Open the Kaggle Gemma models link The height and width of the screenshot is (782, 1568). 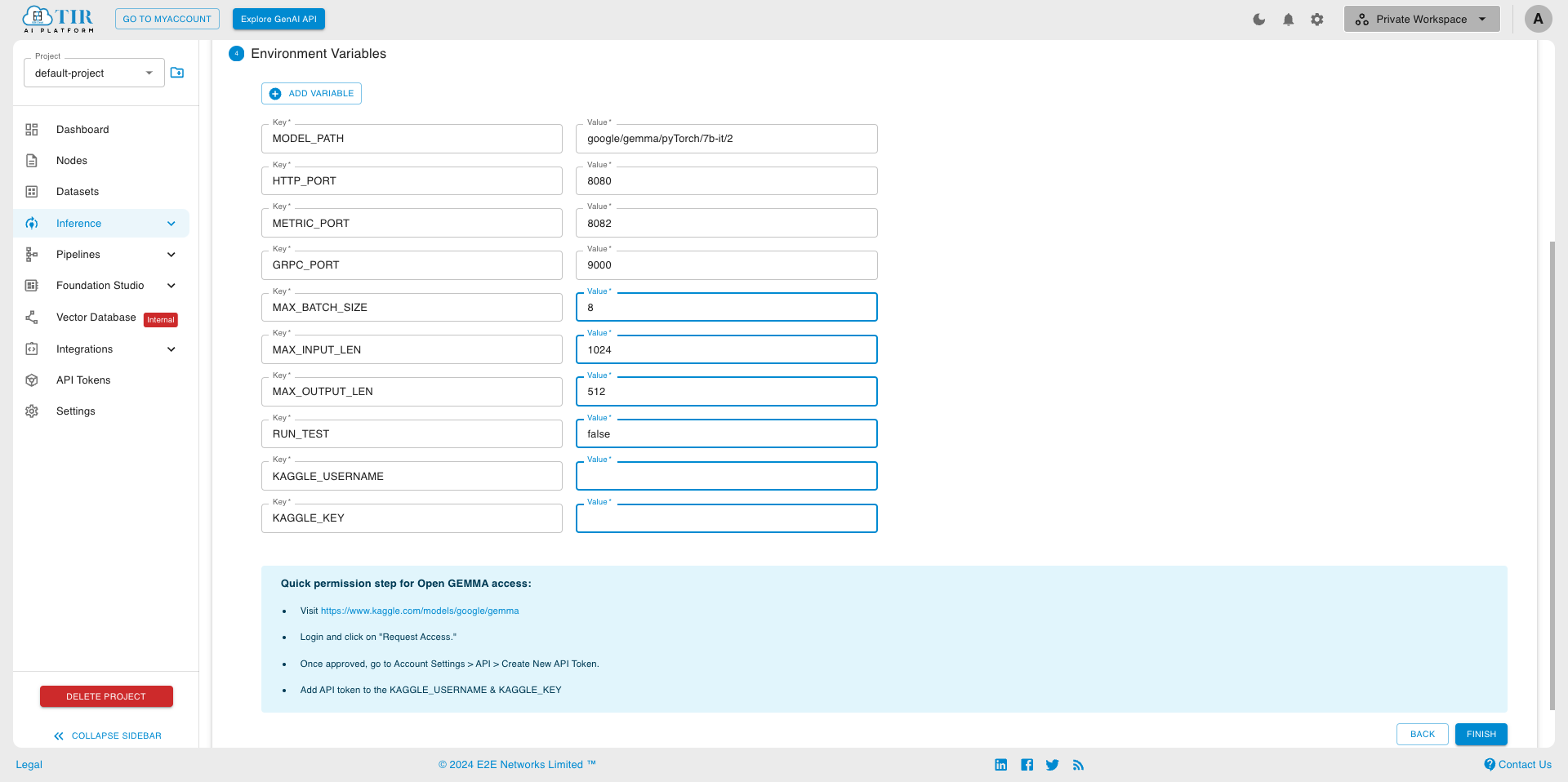pyautogui.click(x=420, y=611)
